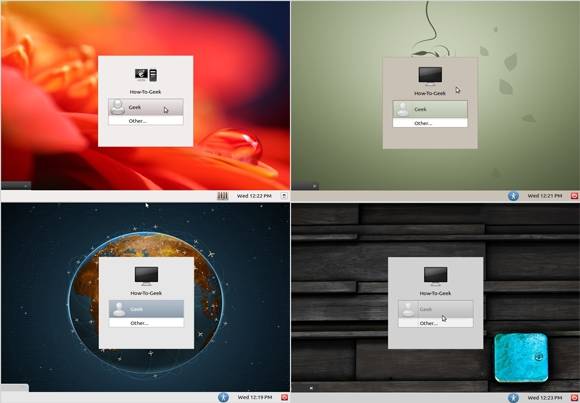The width and height of the screenshot is (580, 403).
Task: Select Geek user on red flower login screen
Action: (x=146, y=107)
